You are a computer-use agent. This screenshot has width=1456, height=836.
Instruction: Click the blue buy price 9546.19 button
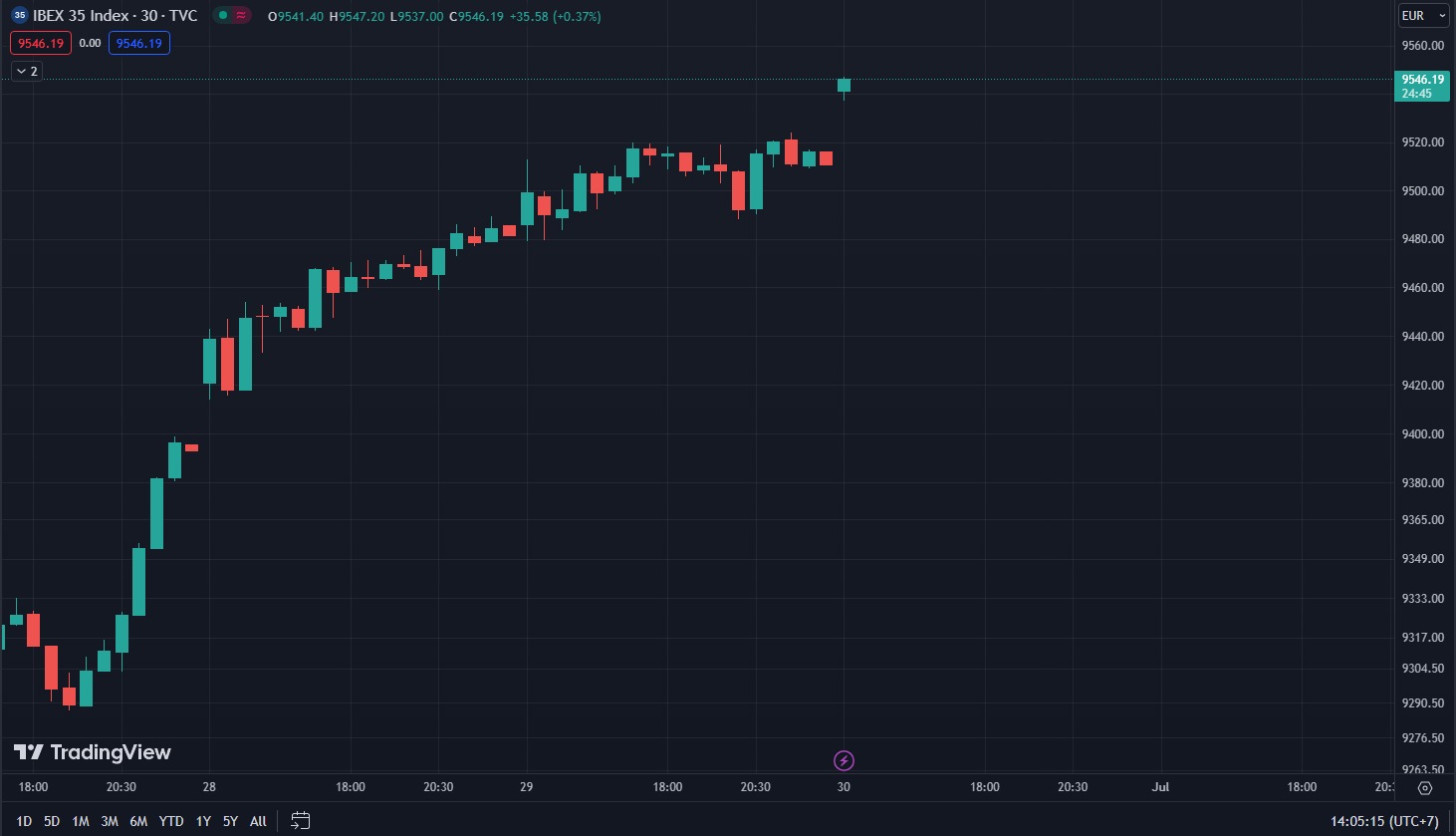point(139,44)
